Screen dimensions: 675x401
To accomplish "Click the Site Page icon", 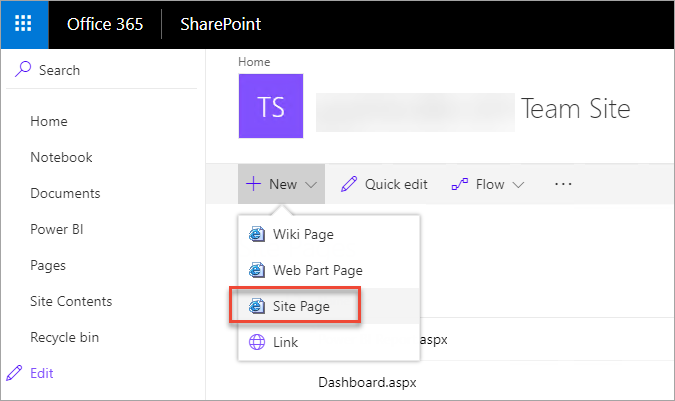I will point(257,306).
